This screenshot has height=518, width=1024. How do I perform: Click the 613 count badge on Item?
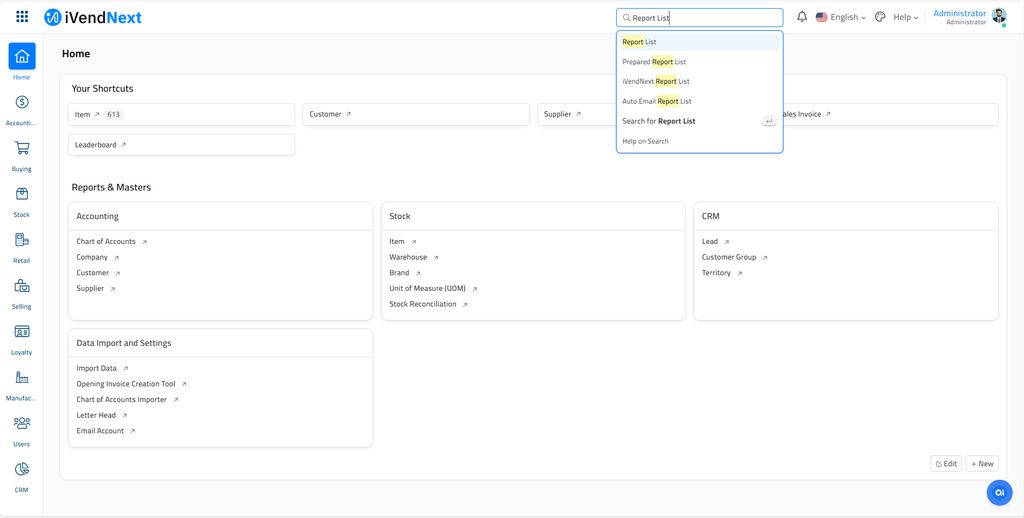pyautogui.click(x=114, y=114)
